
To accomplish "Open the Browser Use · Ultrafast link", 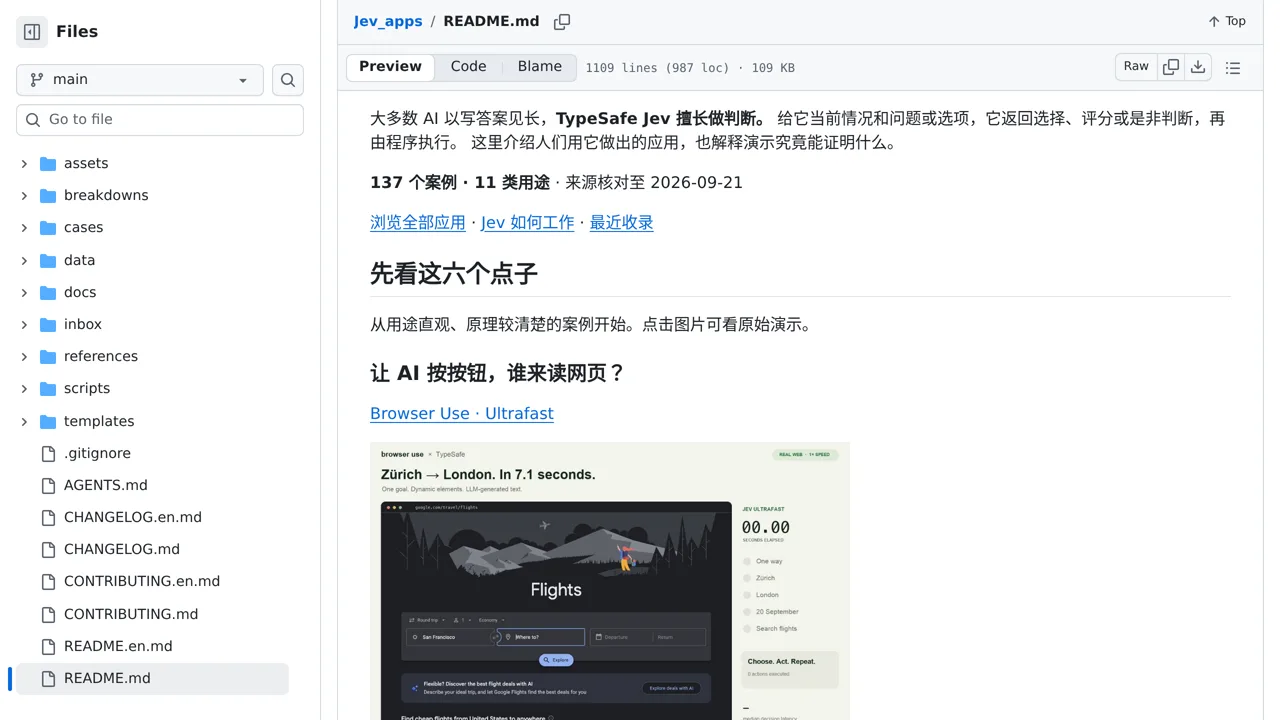I will [462, 413].
